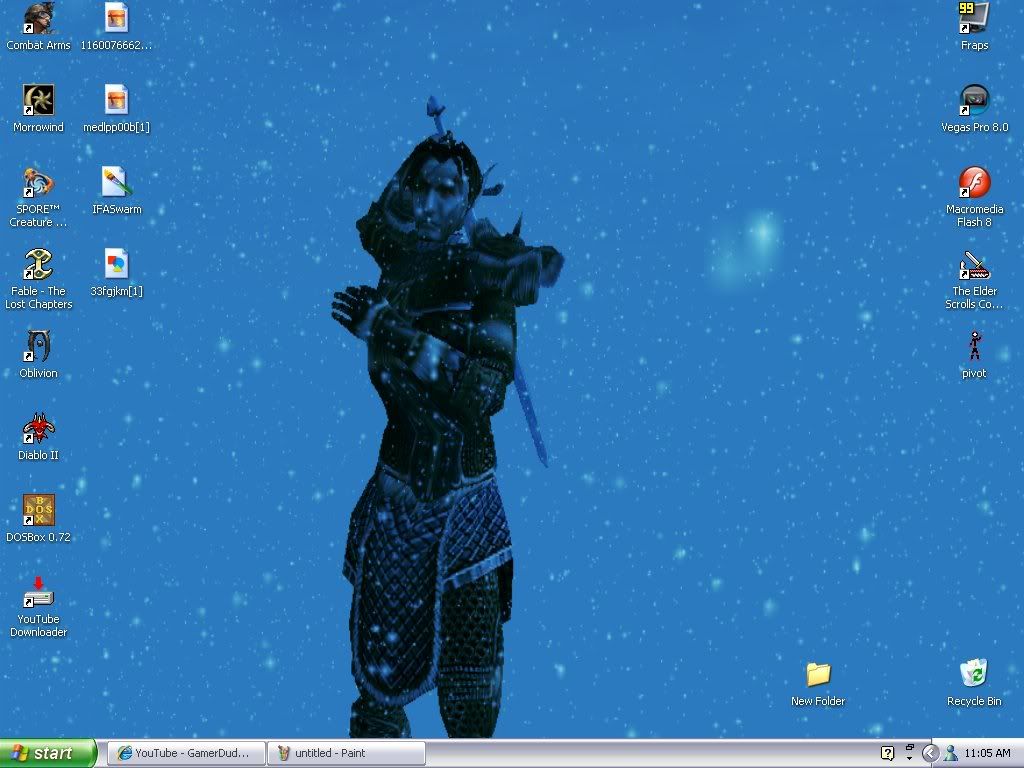
Task: Open the language bar options arrow
Action: (910, 759)
